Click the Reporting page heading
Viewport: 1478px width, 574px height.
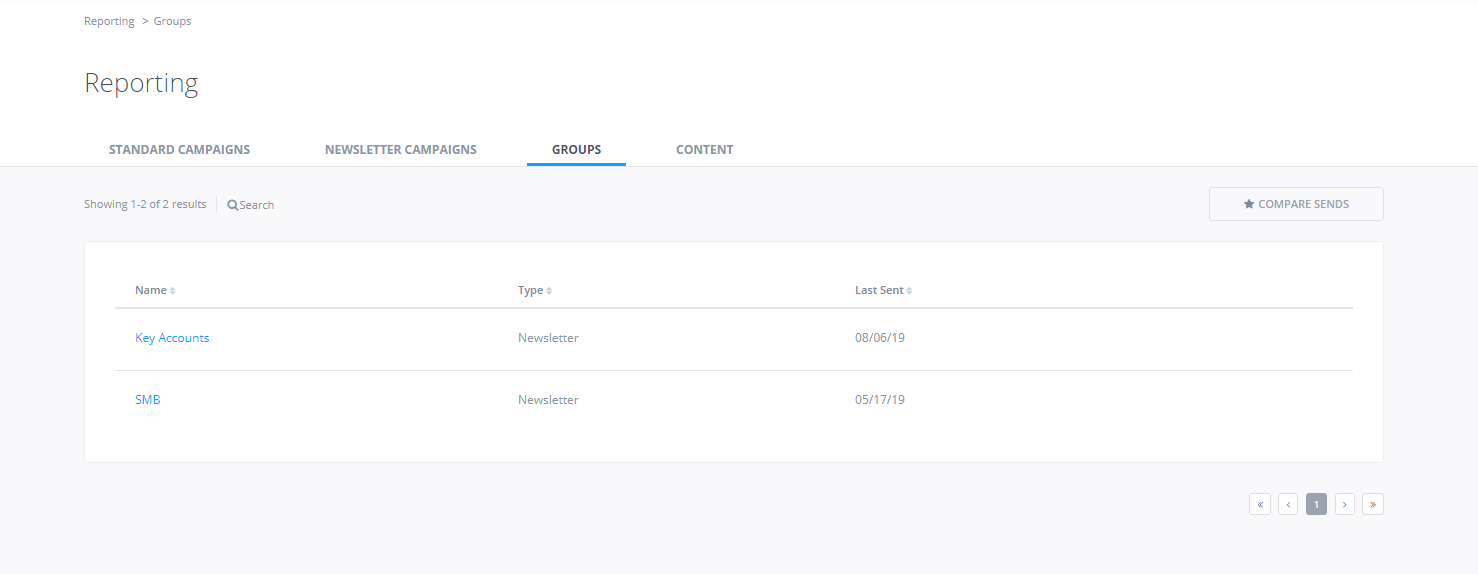[141, 83]
